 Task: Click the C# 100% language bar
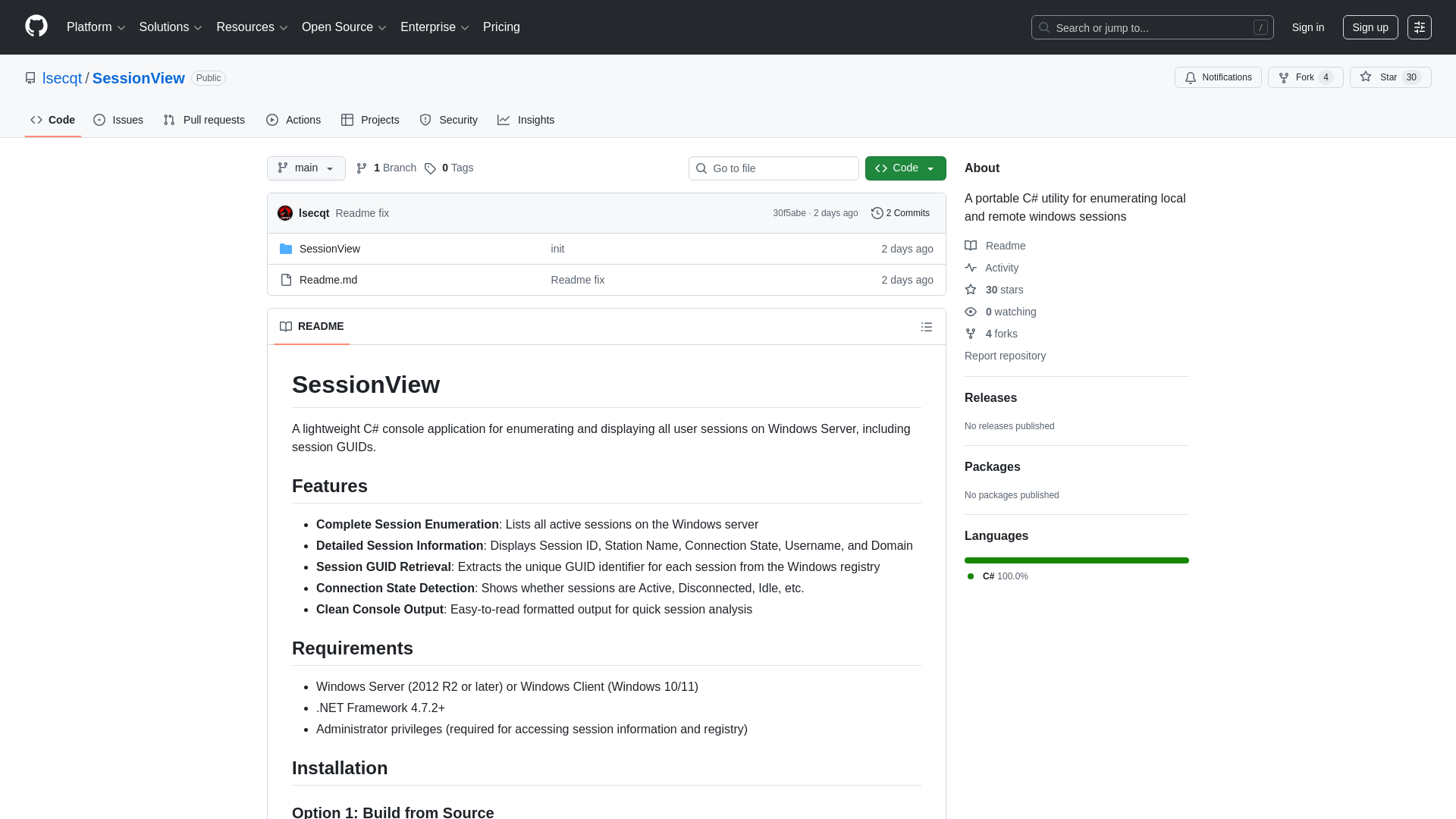1076,560
